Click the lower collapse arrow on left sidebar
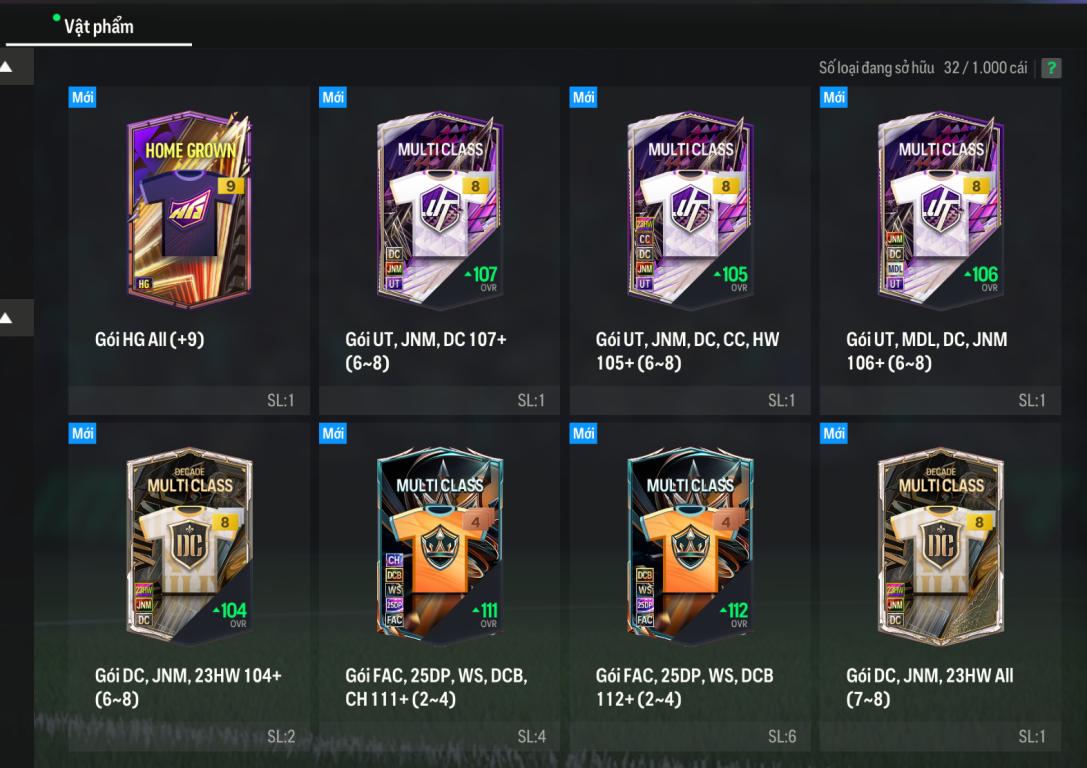The height and width of the screenshot is (768, 1087). pyautogui.click(x=7, y=318)
